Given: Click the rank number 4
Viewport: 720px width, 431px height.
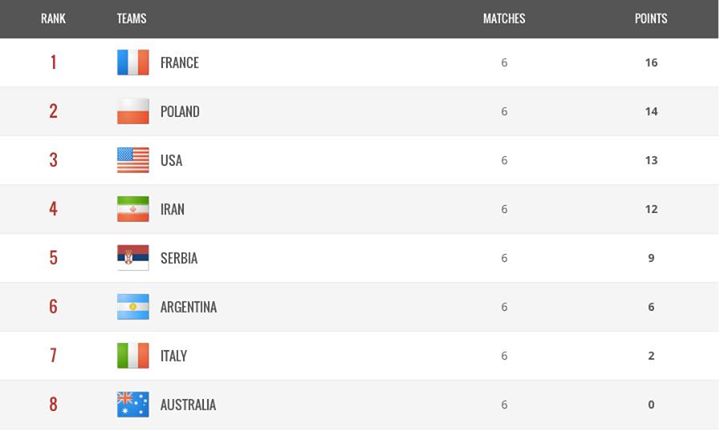Looking at the screenshot, I should [53, 209].
